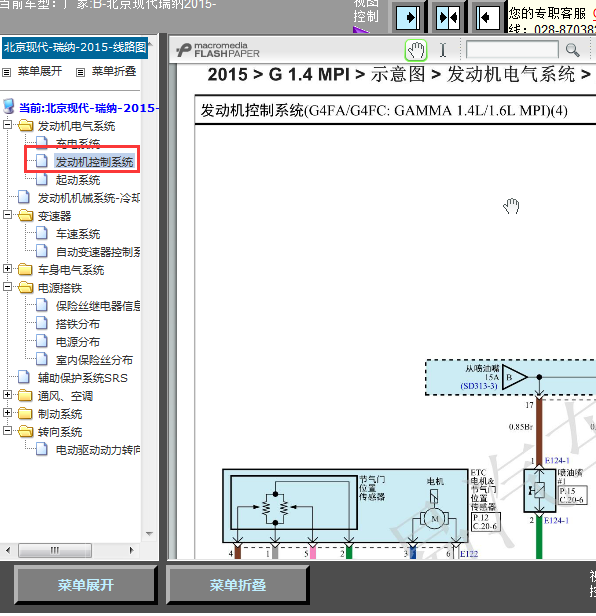596x616 pixels.
Task: Expand the 制动系统 folder
Action: click(x=7, y=412)
